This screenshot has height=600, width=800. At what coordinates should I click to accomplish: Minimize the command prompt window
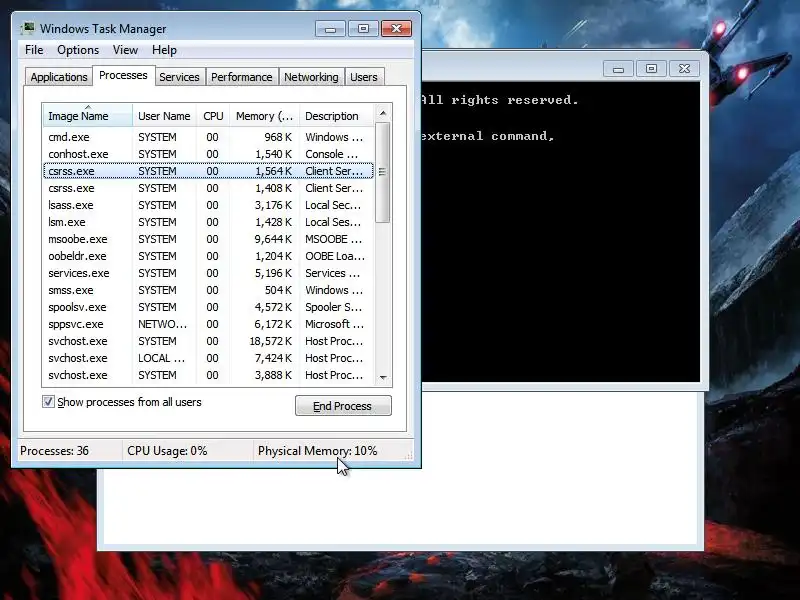(618, 69)
